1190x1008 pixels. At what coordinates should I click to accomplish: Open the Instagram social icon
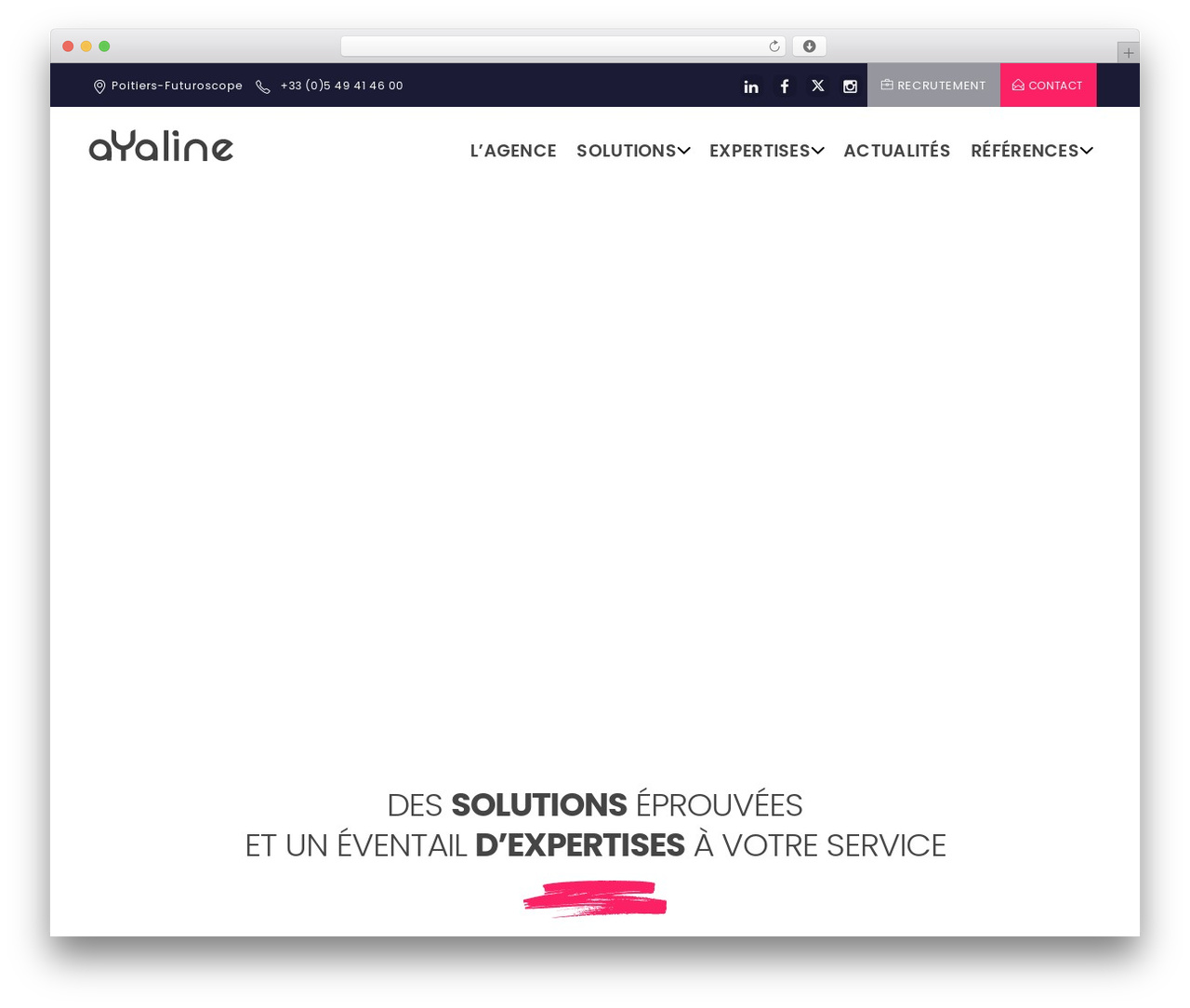pyautogui.click(x=850, y=86)
